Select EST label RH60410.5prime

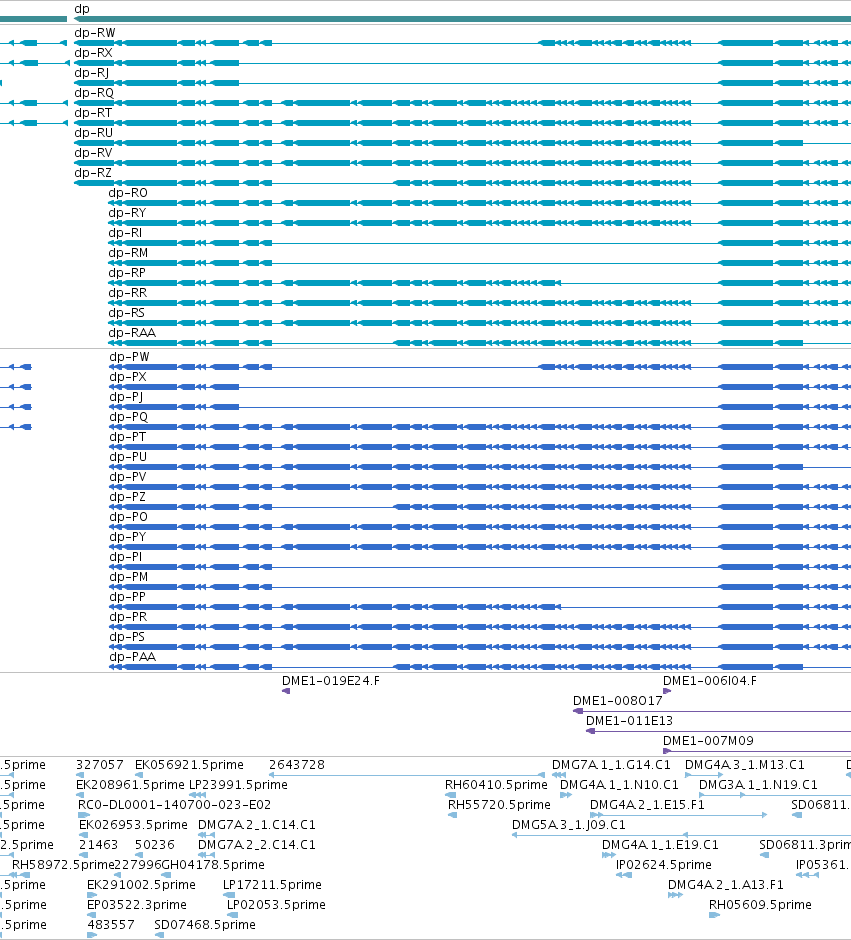pyautogui.click(x=496, y=784)
